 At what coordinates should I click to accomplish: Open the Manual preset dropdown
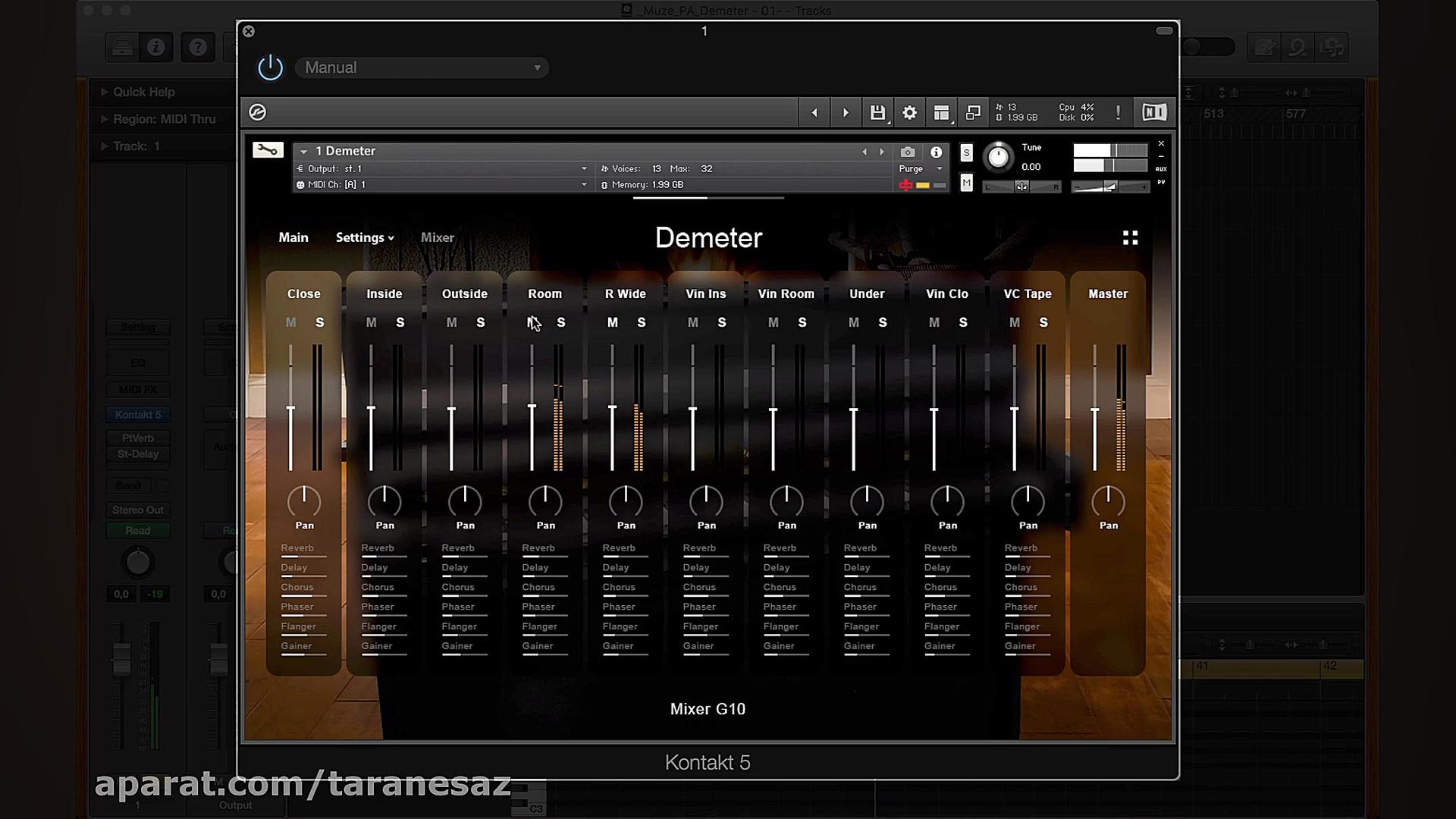(x=422, y=67)
